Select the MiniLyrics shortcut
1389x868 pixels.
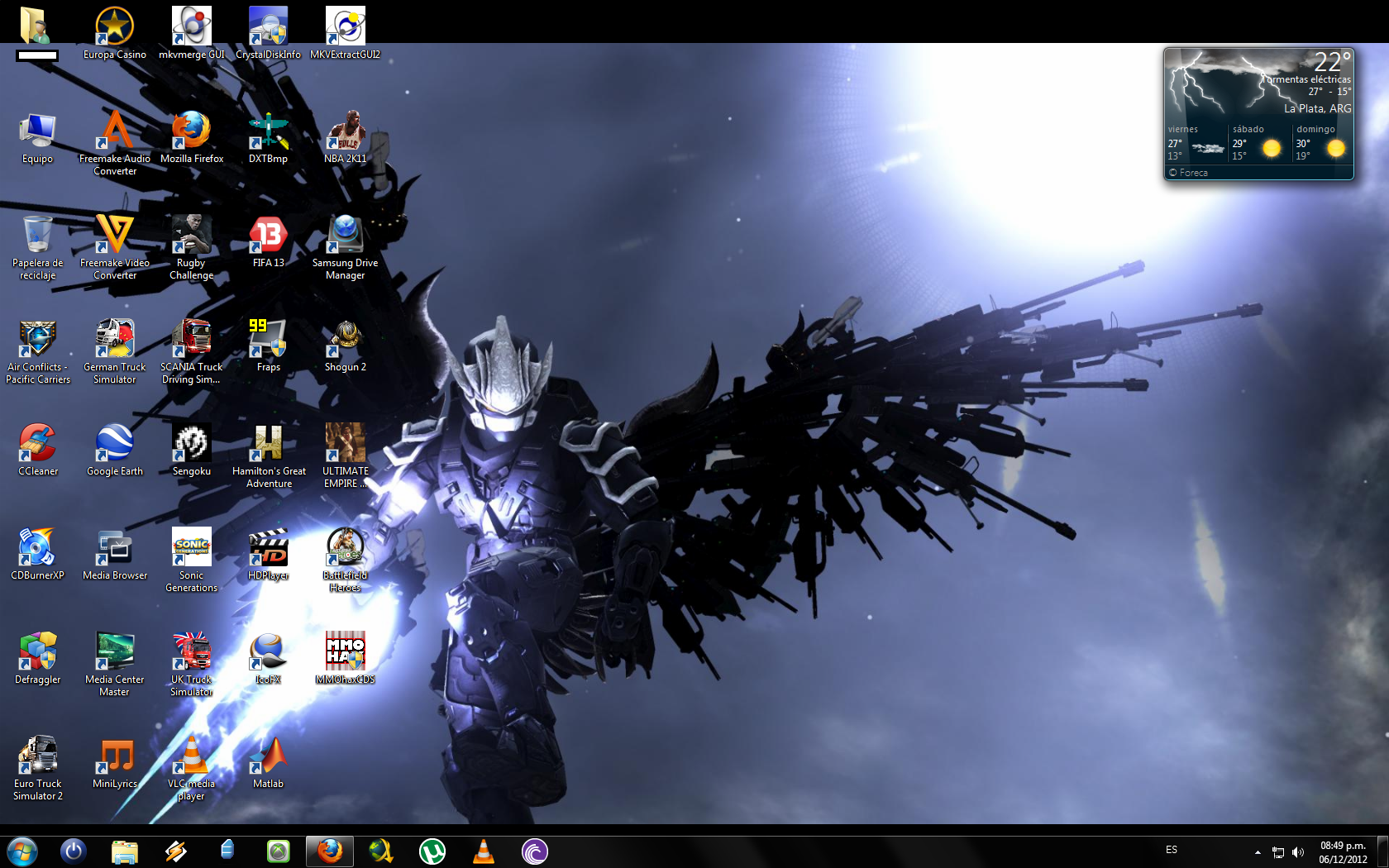[115, 762]
